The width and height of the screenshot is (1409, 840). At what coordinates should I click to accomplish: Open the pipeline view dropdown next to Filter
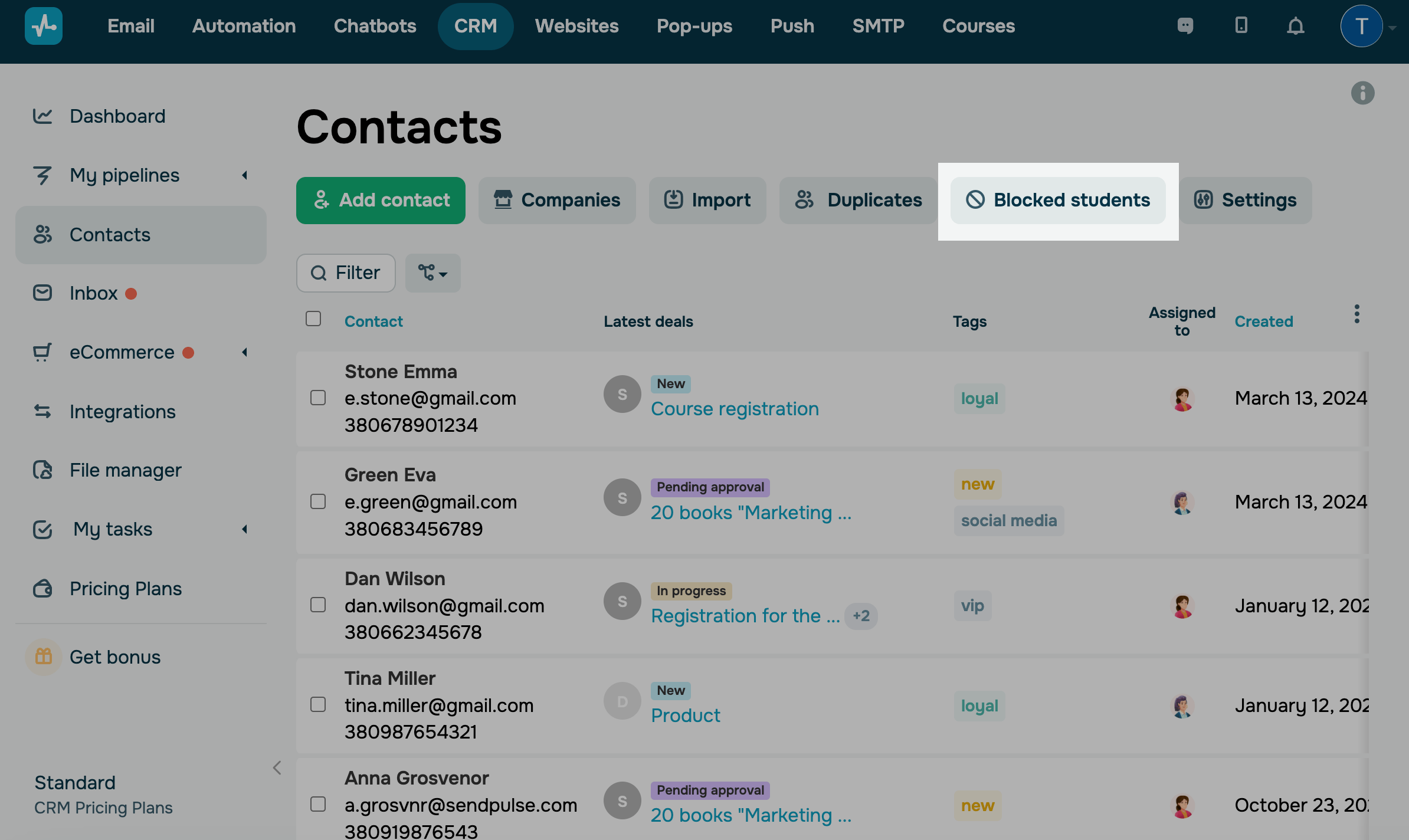pos(432,273)
